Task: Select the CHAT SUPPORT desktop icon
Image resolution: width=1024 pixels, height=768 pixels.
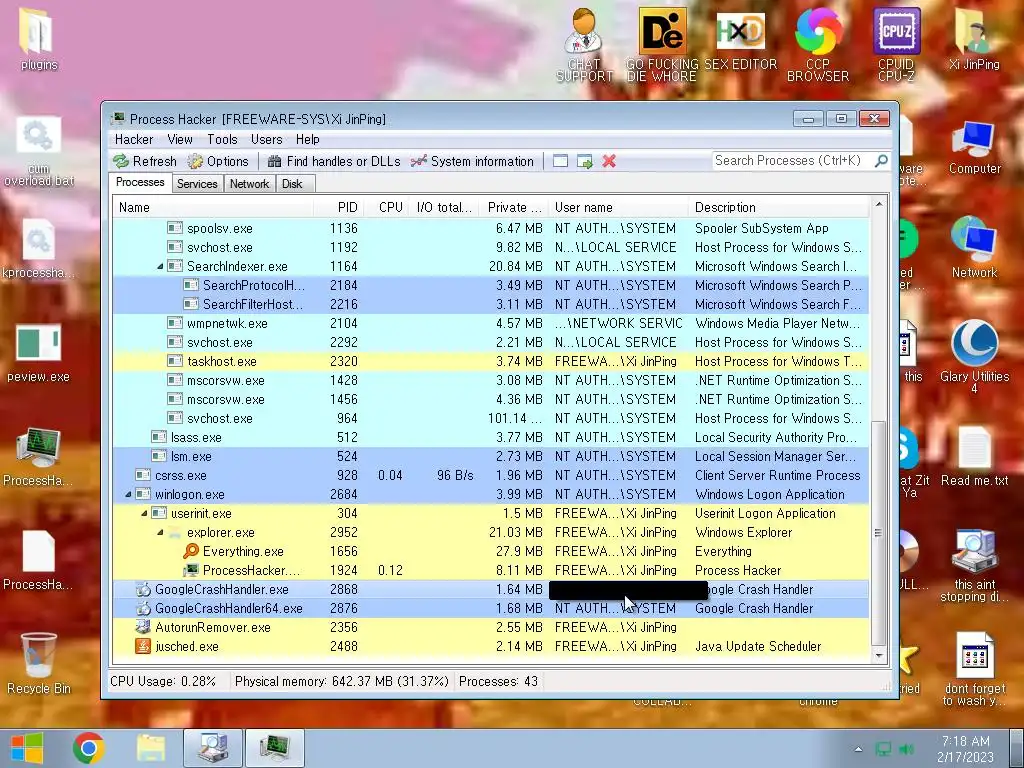Action: click(x=584, y=44)
